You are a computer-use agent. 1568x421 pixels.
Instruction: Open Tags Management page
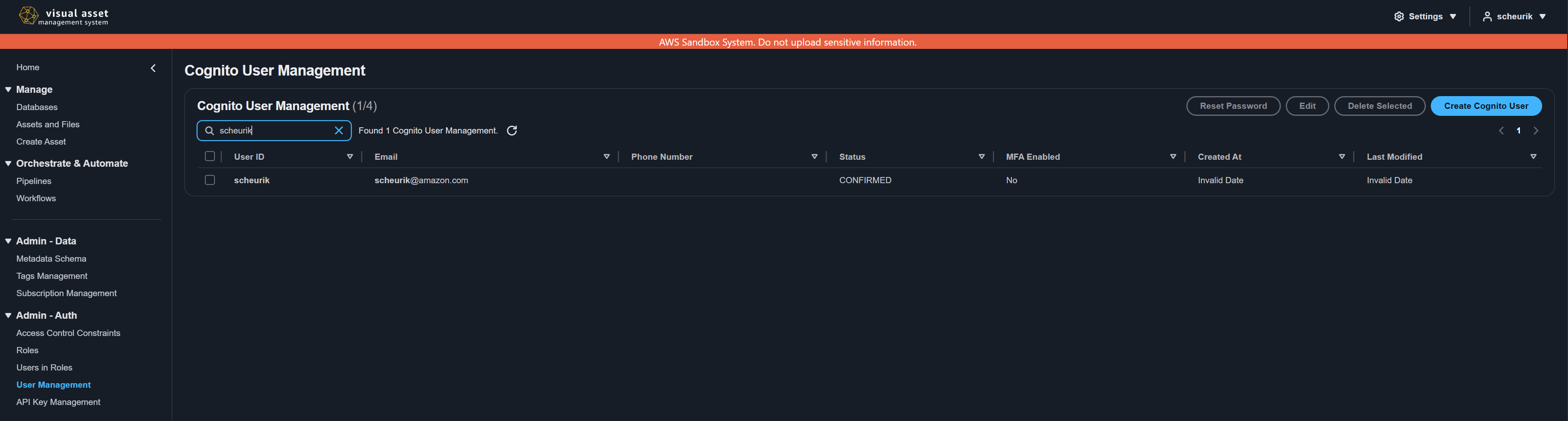click(52, 276)
